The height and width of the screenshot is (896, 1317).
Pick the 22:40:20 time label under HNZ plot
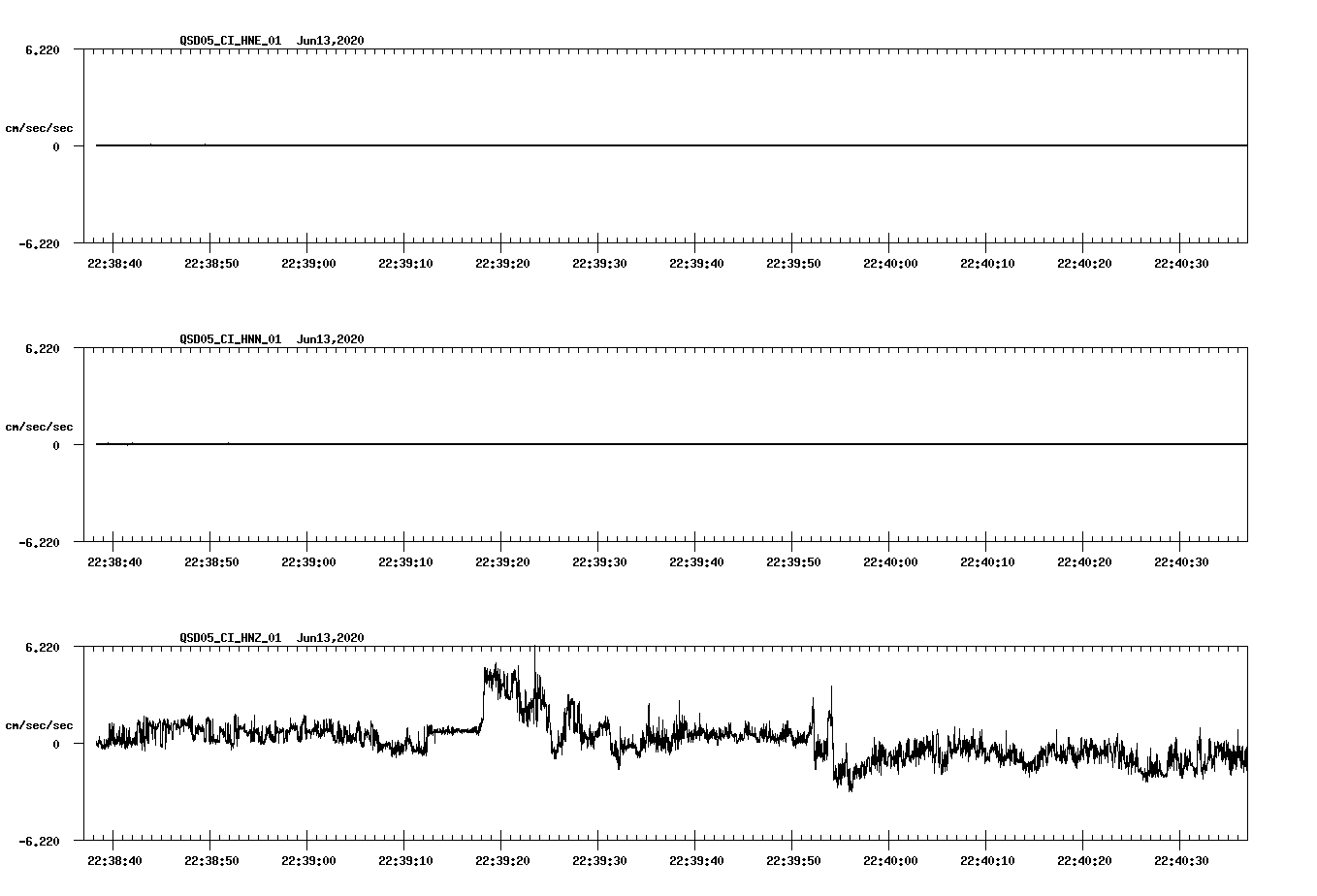click(x=1084, y=861)
